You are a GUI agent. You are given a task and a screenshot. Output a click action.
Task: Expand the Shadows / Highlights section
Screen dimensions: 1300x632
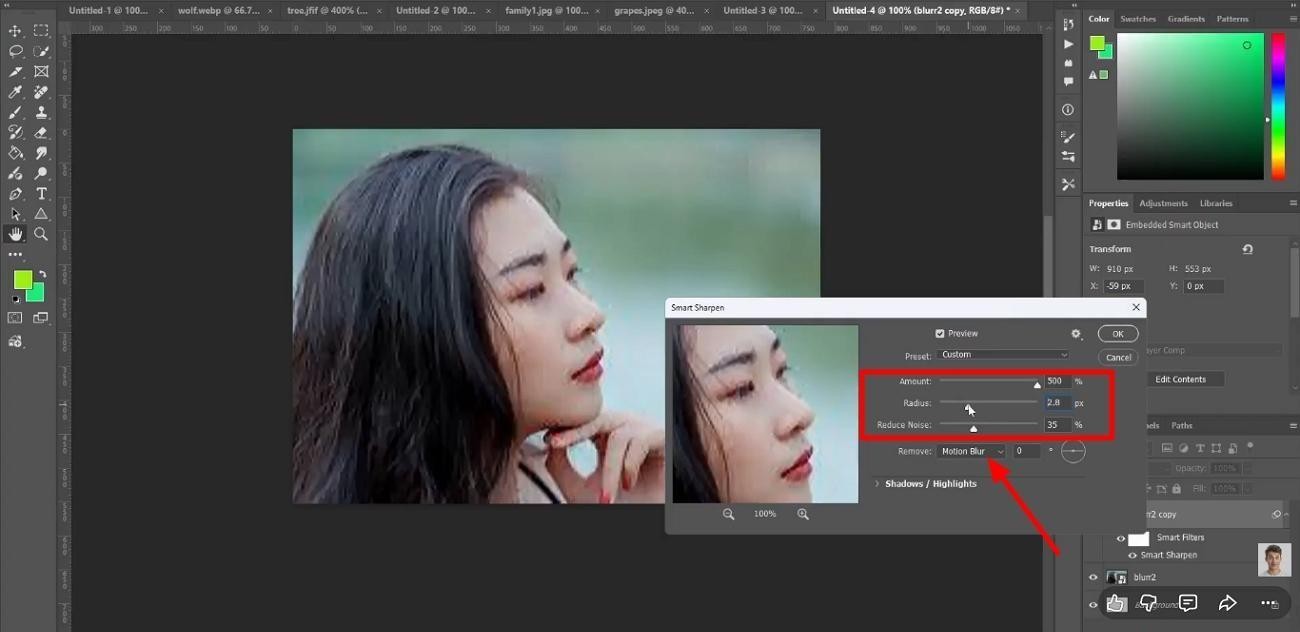[x=877, y=484]
